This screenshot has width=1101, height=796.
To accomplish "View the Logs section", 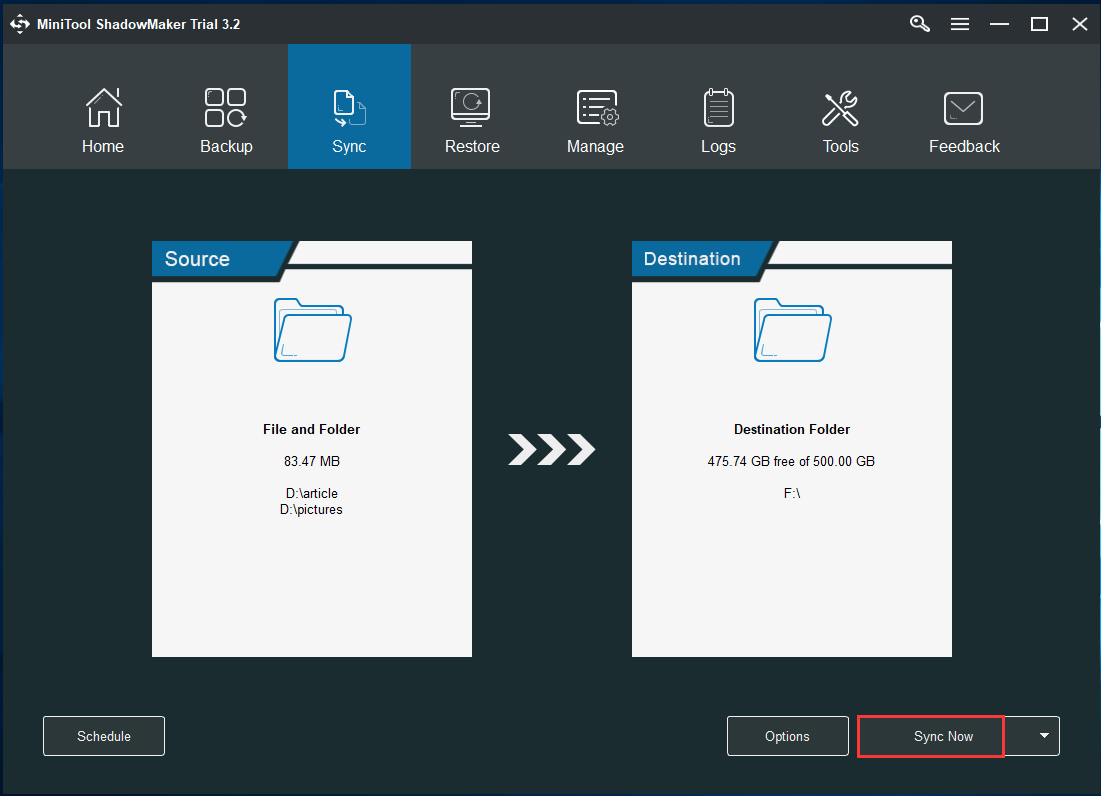I will [718, 118].
